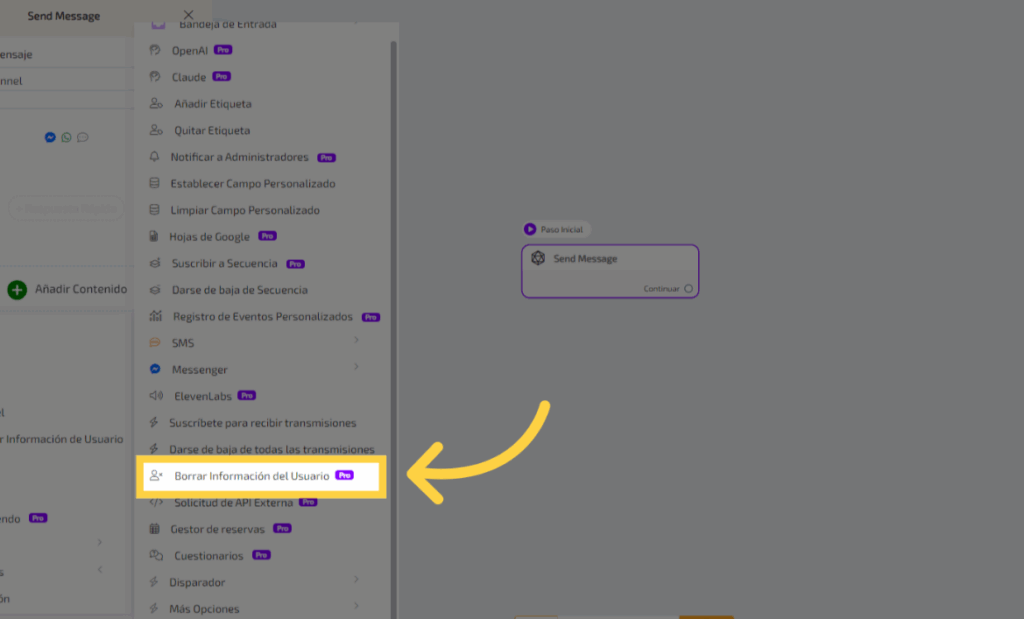Image resolution: width=1024 pixels, height=619 pixels.
Task: Click the green plus Añadir Contenido icon
Action: click(x=17, y=290)
